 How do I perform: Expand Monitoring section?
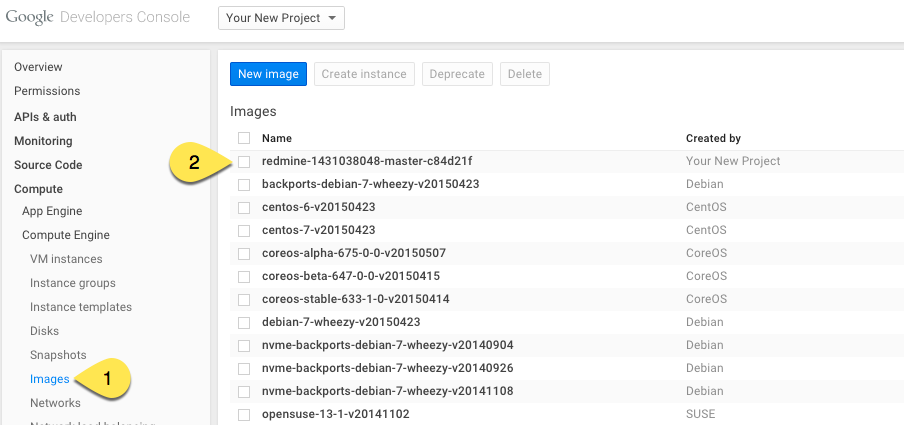click(43, 141)
